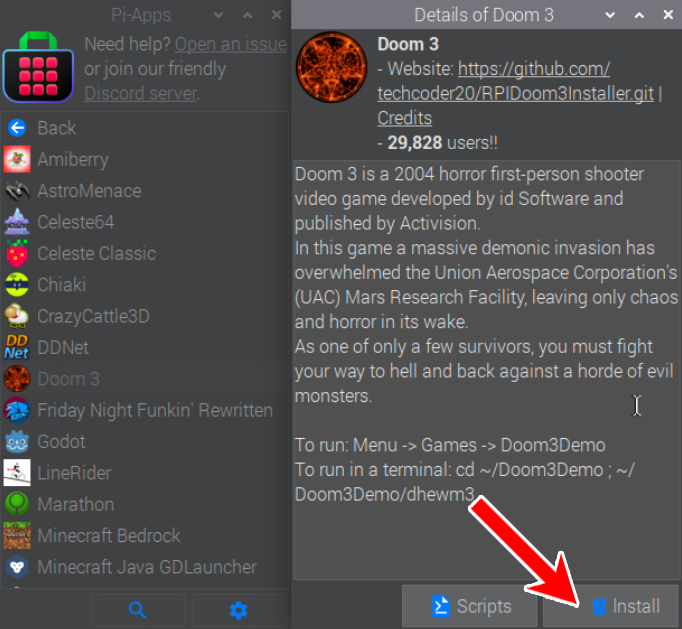This screenshot has height=629, width=682.
Task: Click the Amiberry app icon
Action: pos(17,159)
